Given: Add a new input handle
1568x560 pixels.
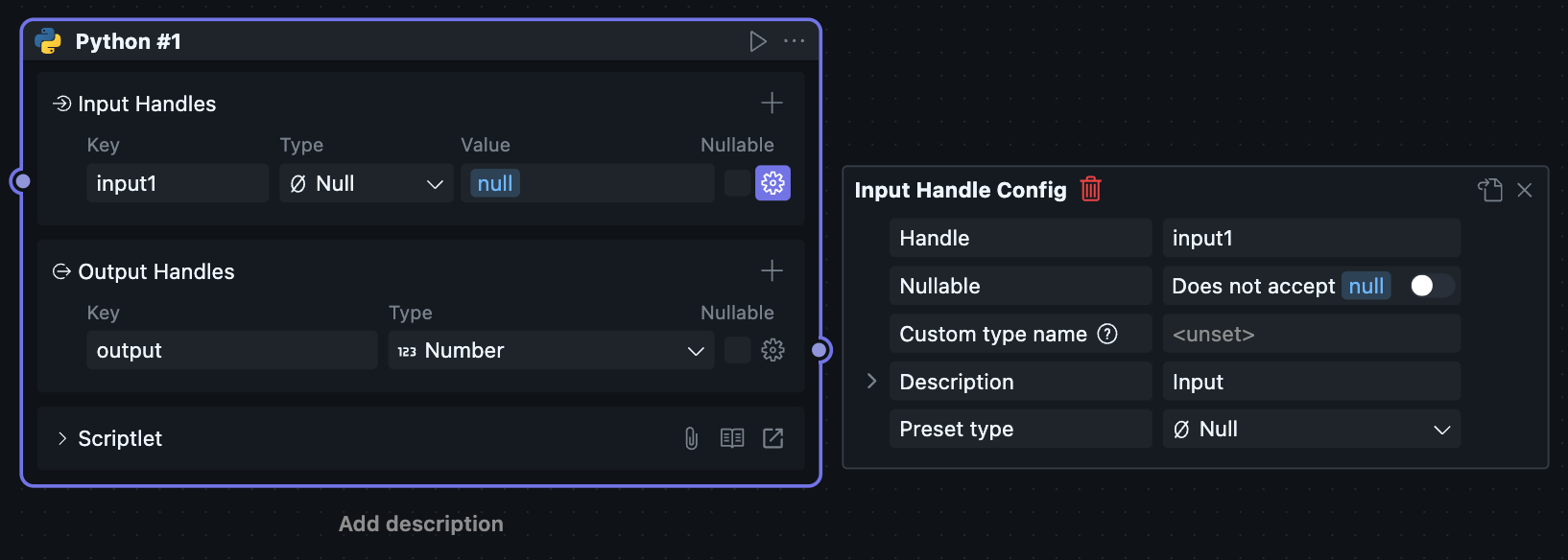Looking at the screenshot, I should (772, 103).
